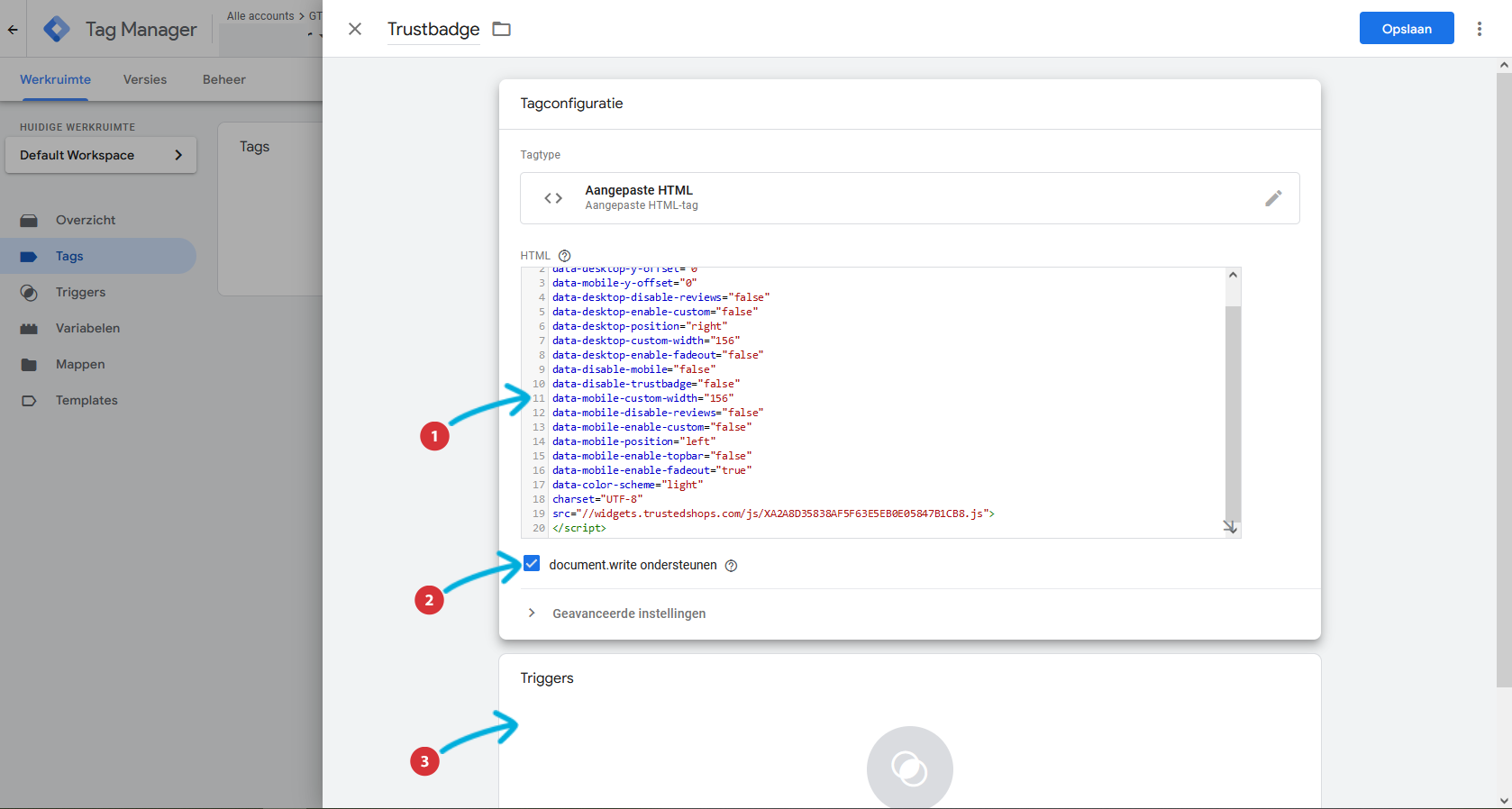
Task: Open help icon next to HTML label
Action: tap(565, 256)
